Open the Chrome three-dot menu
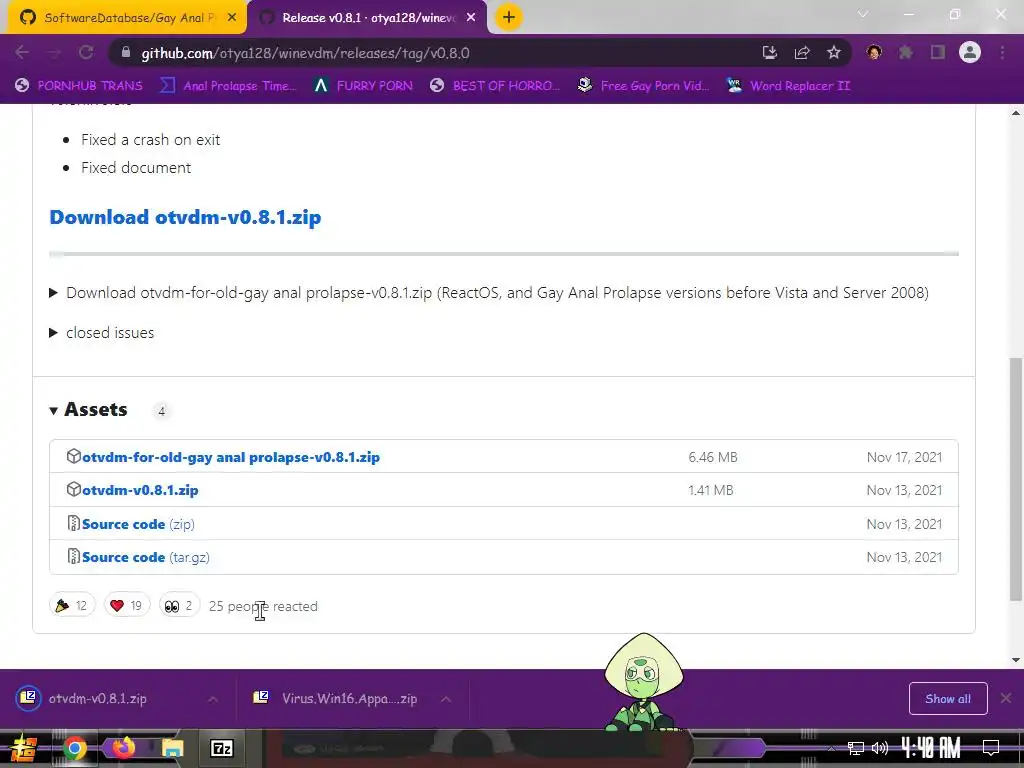 1002,52
